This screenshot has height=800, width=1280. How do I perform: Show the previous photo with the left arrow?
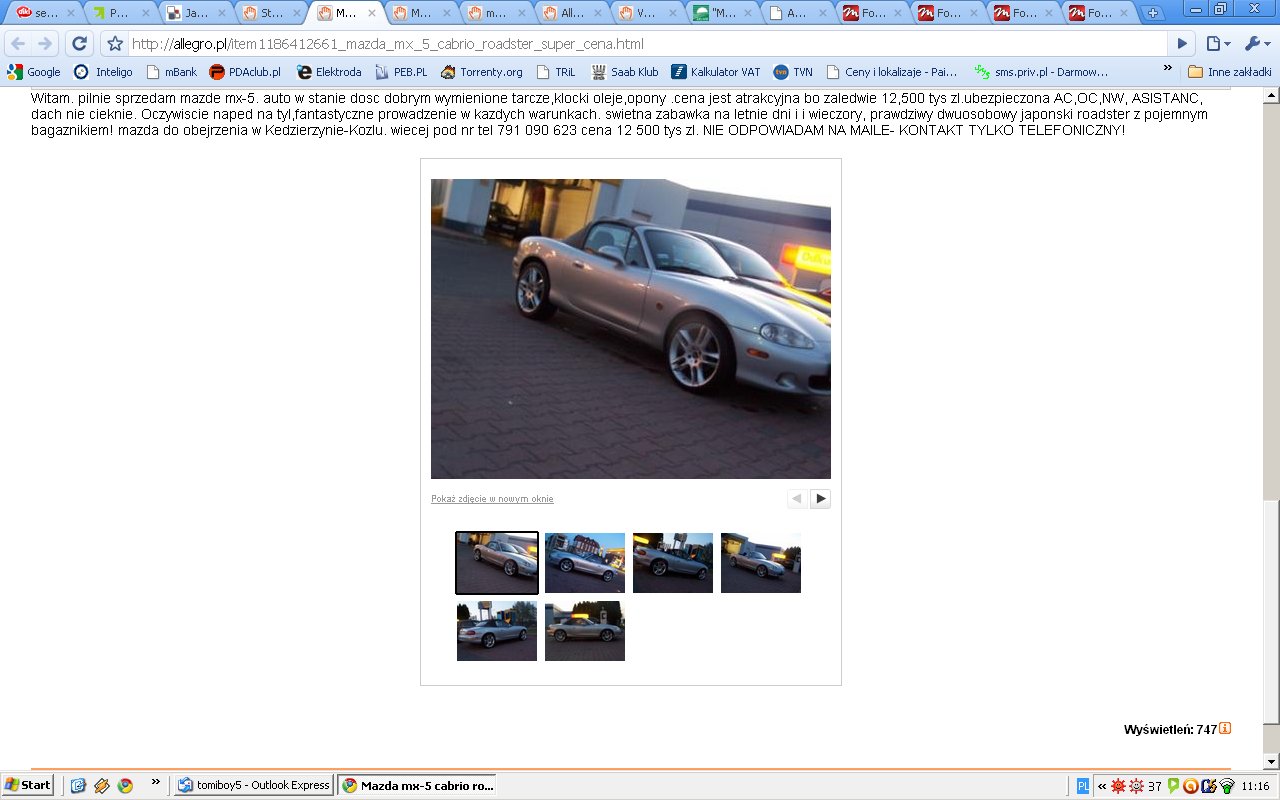(x=797, y=498)
